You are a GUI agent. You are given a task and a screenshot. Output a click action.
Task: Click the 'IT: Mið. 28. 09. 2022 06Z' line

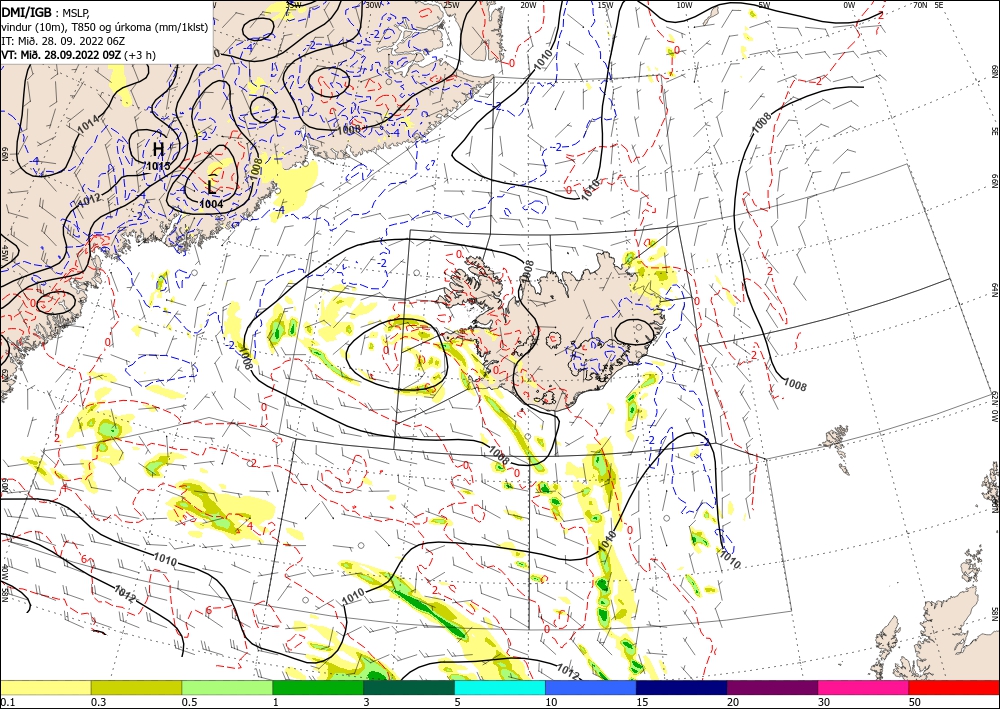[x=61, y=41]
